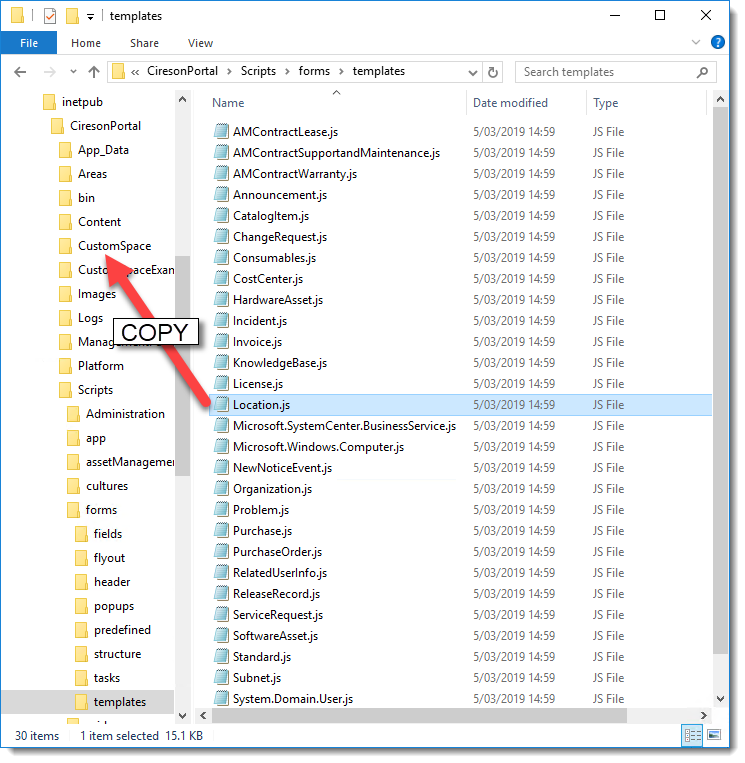Screen dimensions: 745x763
Task: Open Quick Access Toolbar customize dropdown
Action: tap(91, 17)
